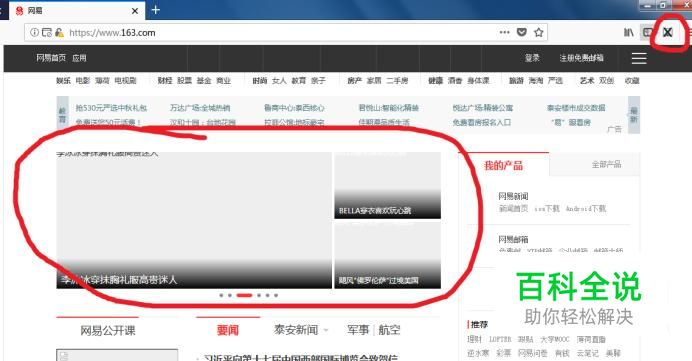The image size is (692, 361).
Task: Click the X extension icon in toolbar
Action: coord(668,32)
